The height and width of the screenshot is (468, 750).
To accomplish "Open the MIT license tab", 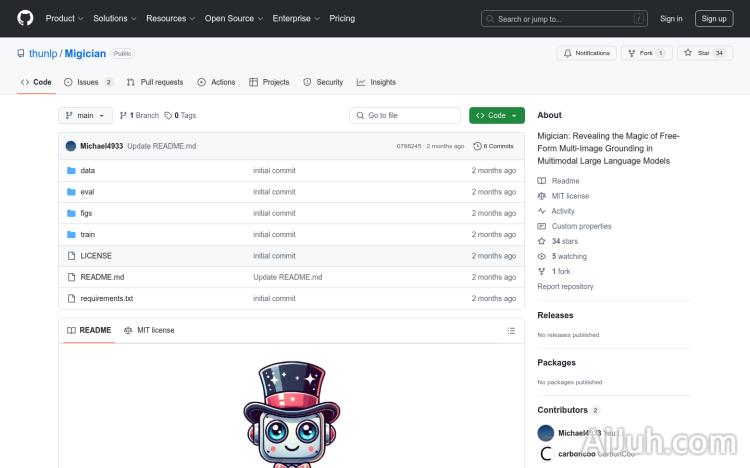I will pos(149,330).
